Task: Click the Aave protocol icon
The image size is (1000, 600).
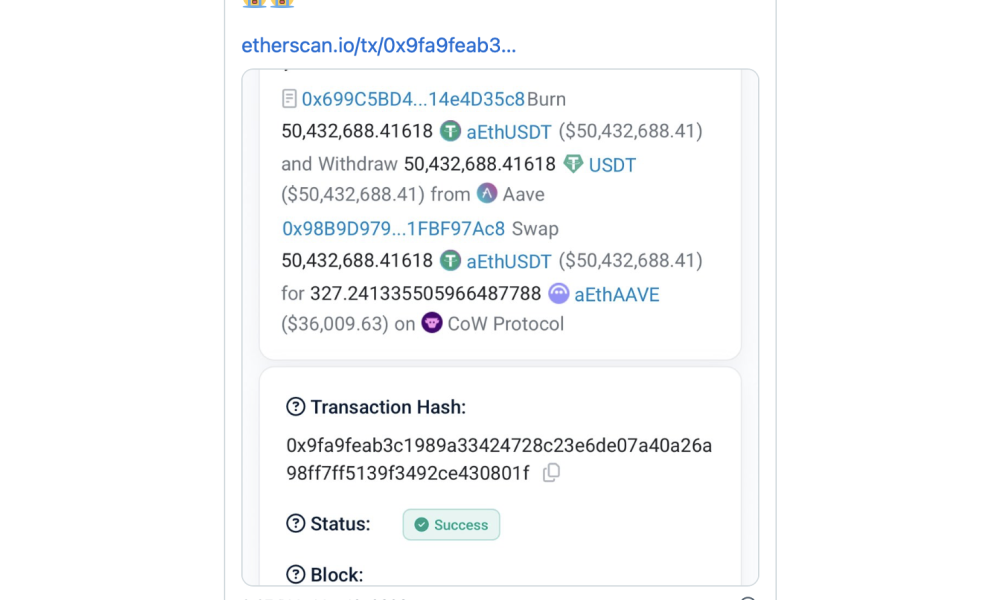Action: 487,193
